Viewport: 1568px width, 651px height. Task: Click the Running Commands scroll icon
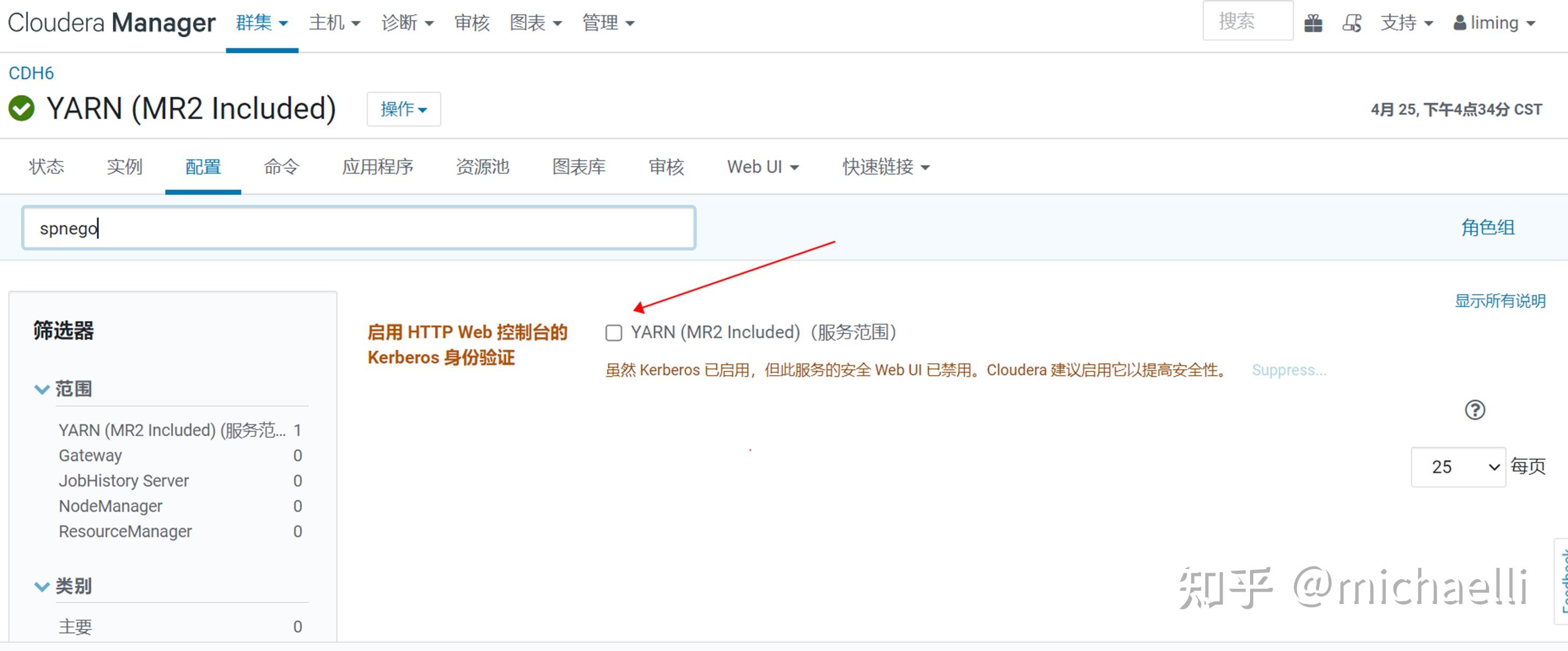[x=1353, y=22]
